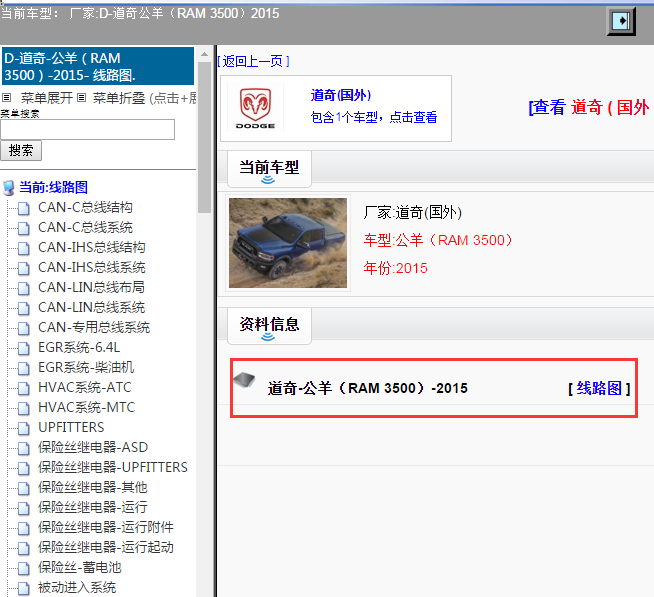Click 包含1个车型，点击查看 link
Screen dimensions: 654x597
coord(374,117)
